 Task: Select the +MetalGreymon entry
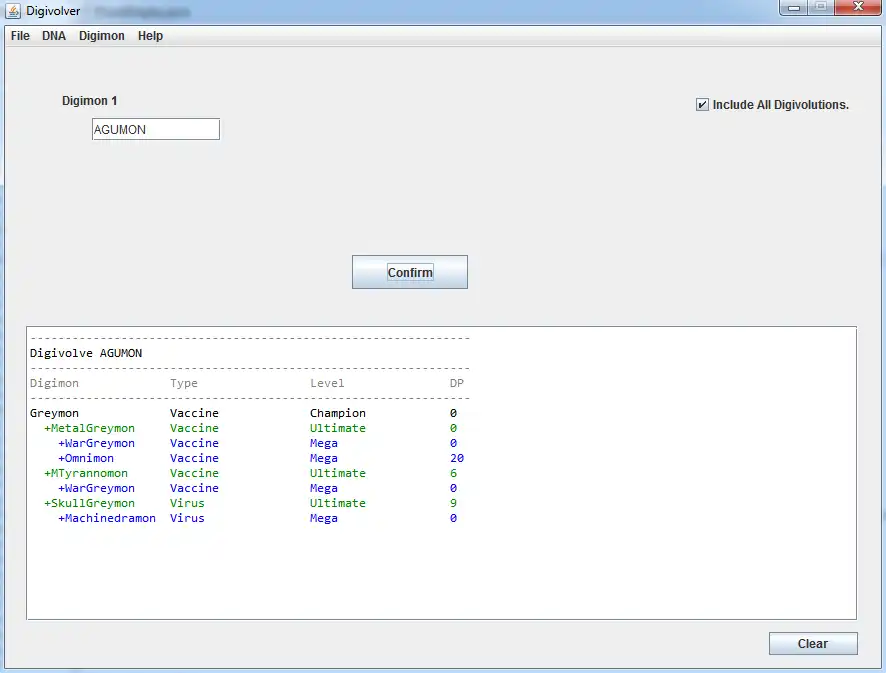pos(89,428)
